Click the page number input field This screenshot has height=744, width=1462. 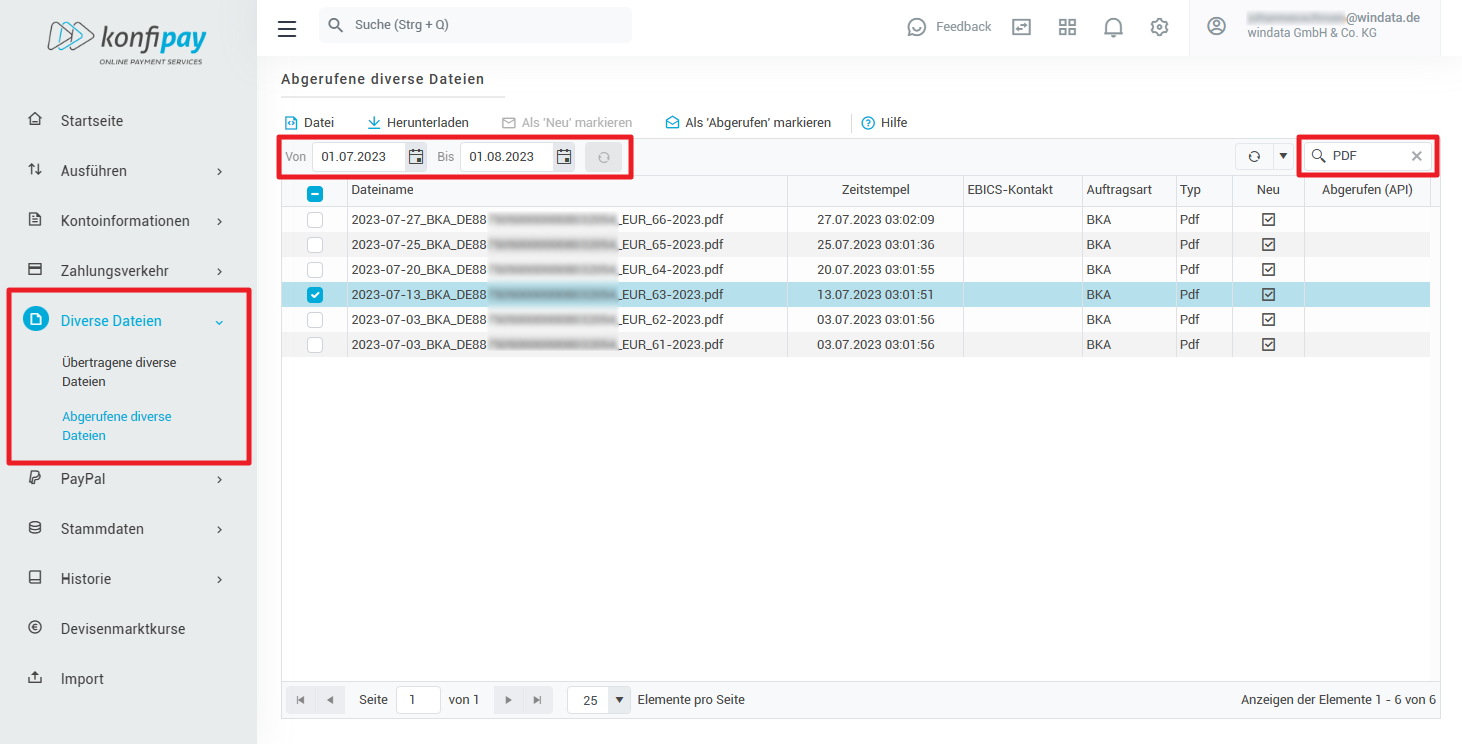418,700
